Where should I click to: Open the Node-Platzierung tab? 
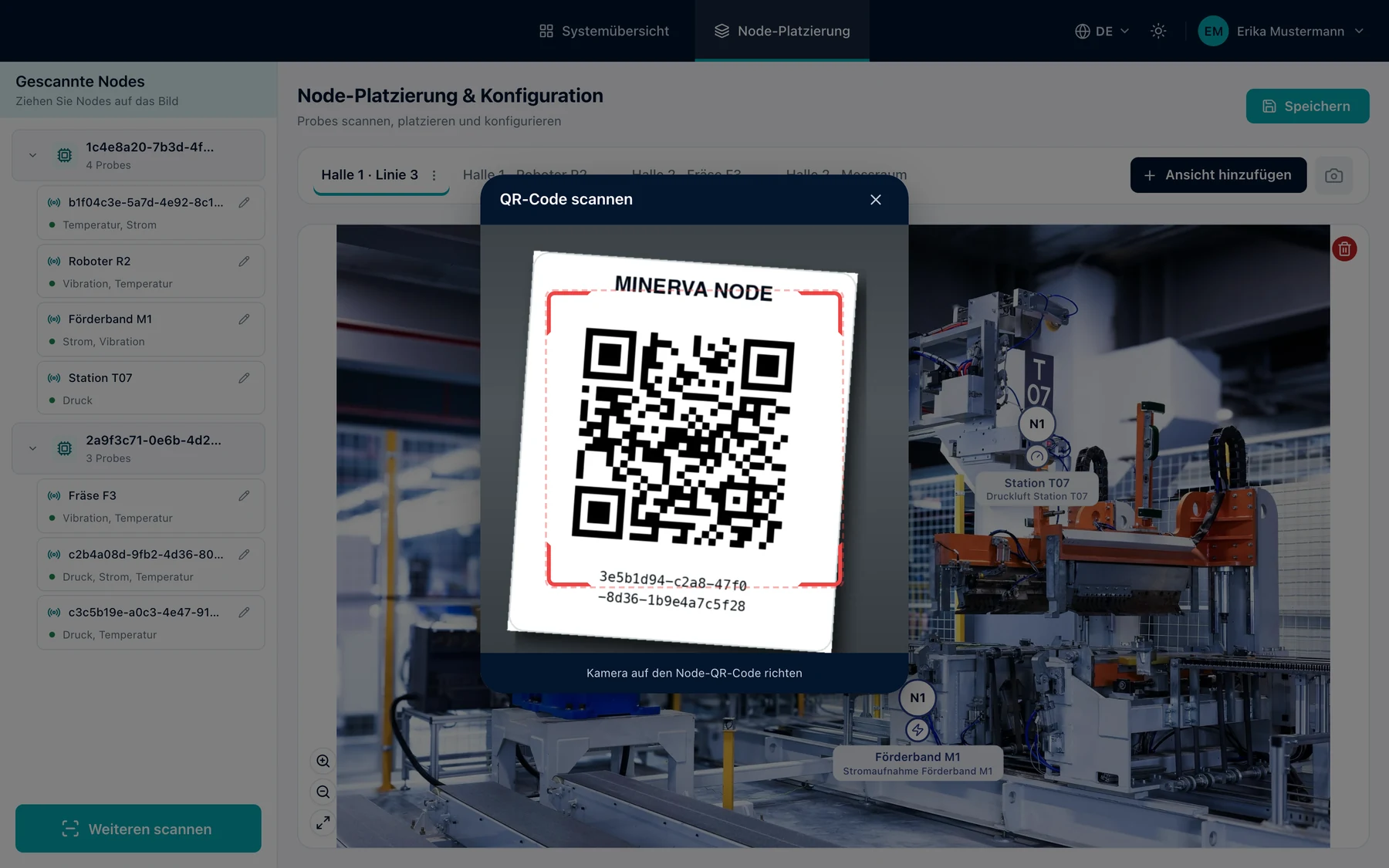[x=782, y=31]
